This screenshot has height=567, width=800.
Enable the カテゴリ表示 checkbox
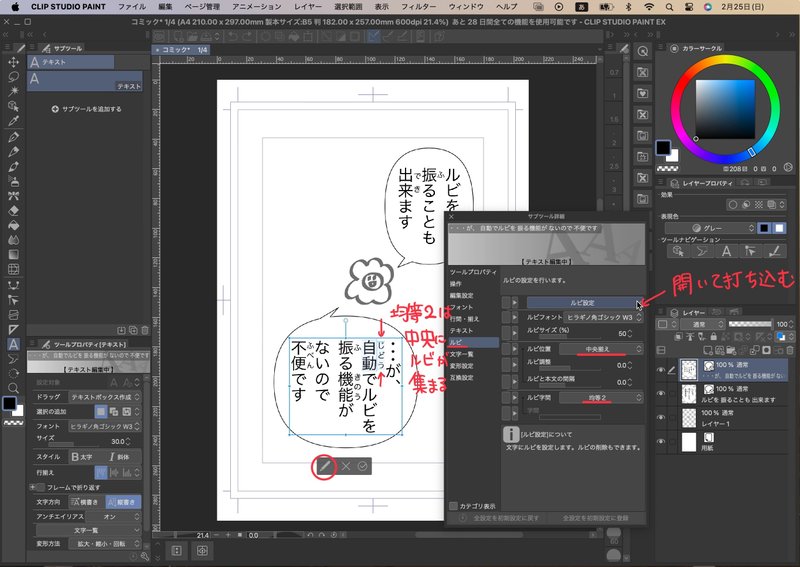453,506
